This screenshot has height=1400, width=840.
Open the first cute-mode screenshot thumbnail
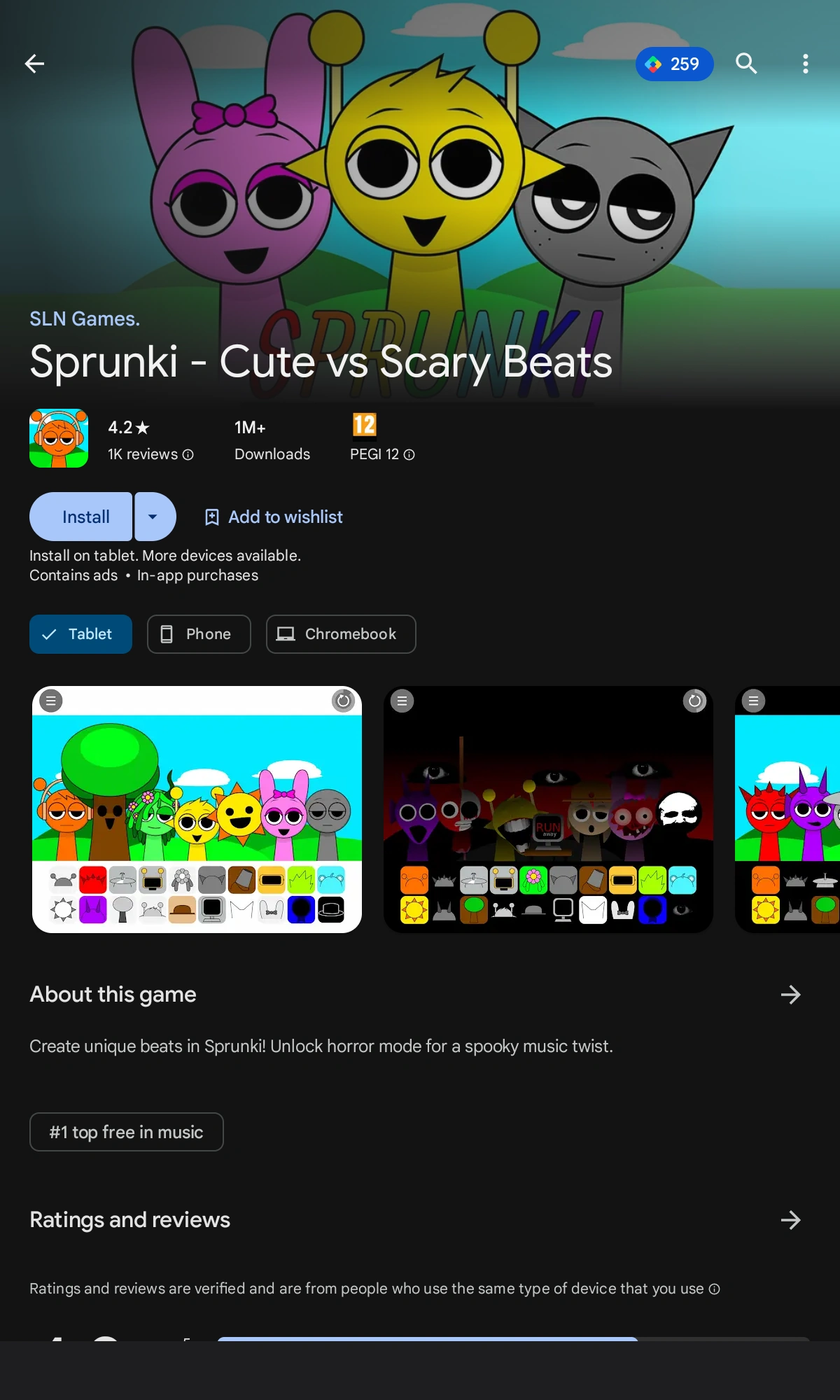coord(197,809)
